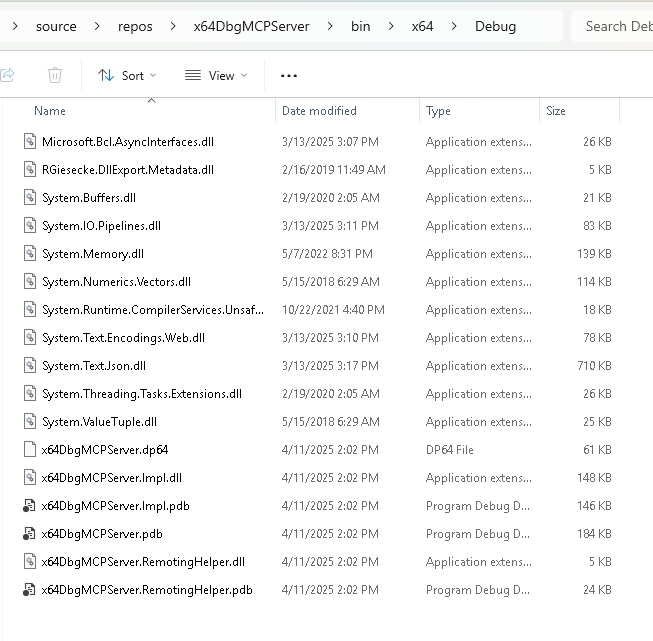Open the View dropdown menu

point(216,75)
